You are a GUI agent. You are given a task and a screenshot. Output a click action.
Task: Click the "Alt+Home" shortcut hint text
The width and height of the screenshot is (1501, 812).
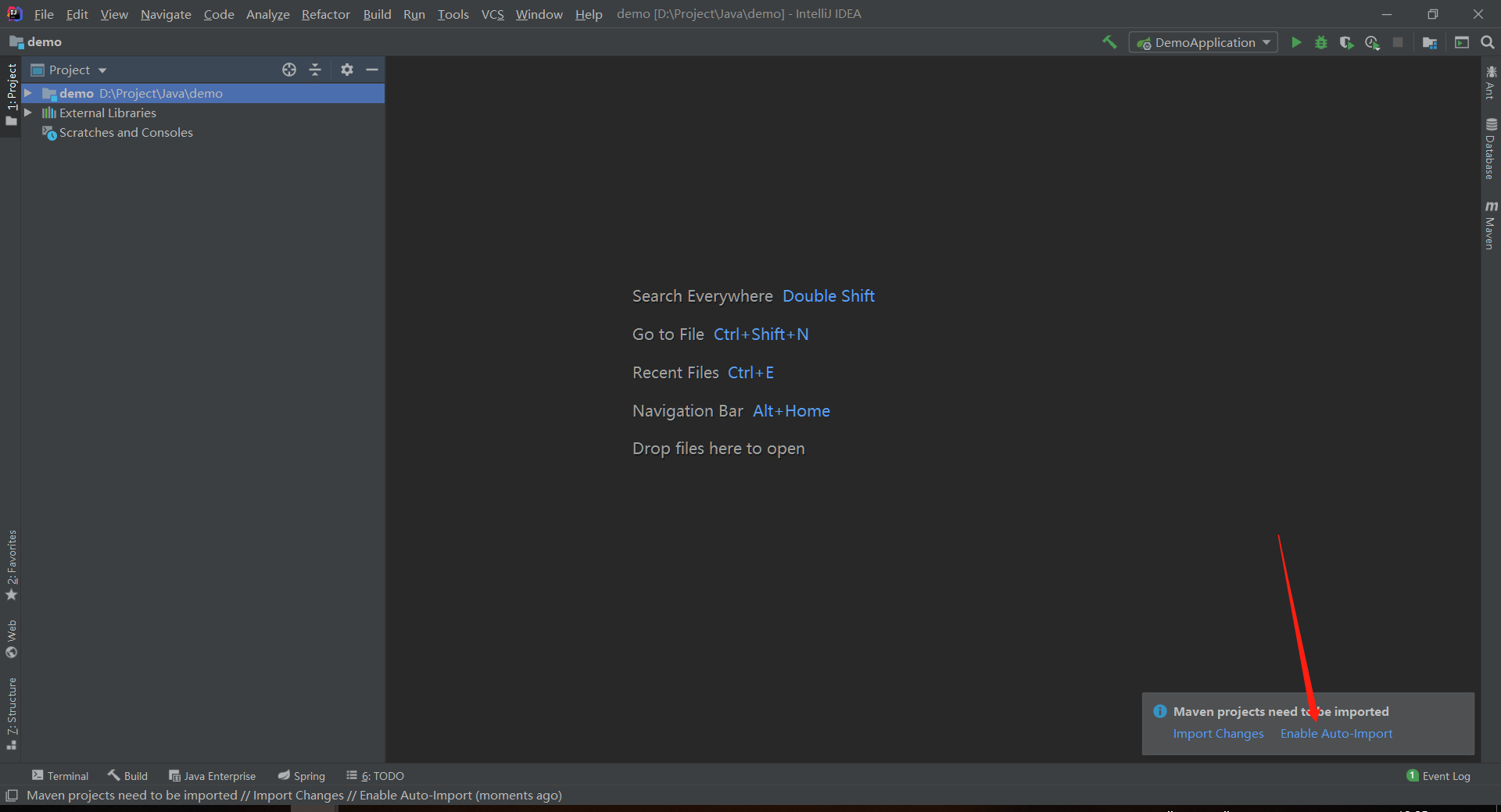pos(791,411)
